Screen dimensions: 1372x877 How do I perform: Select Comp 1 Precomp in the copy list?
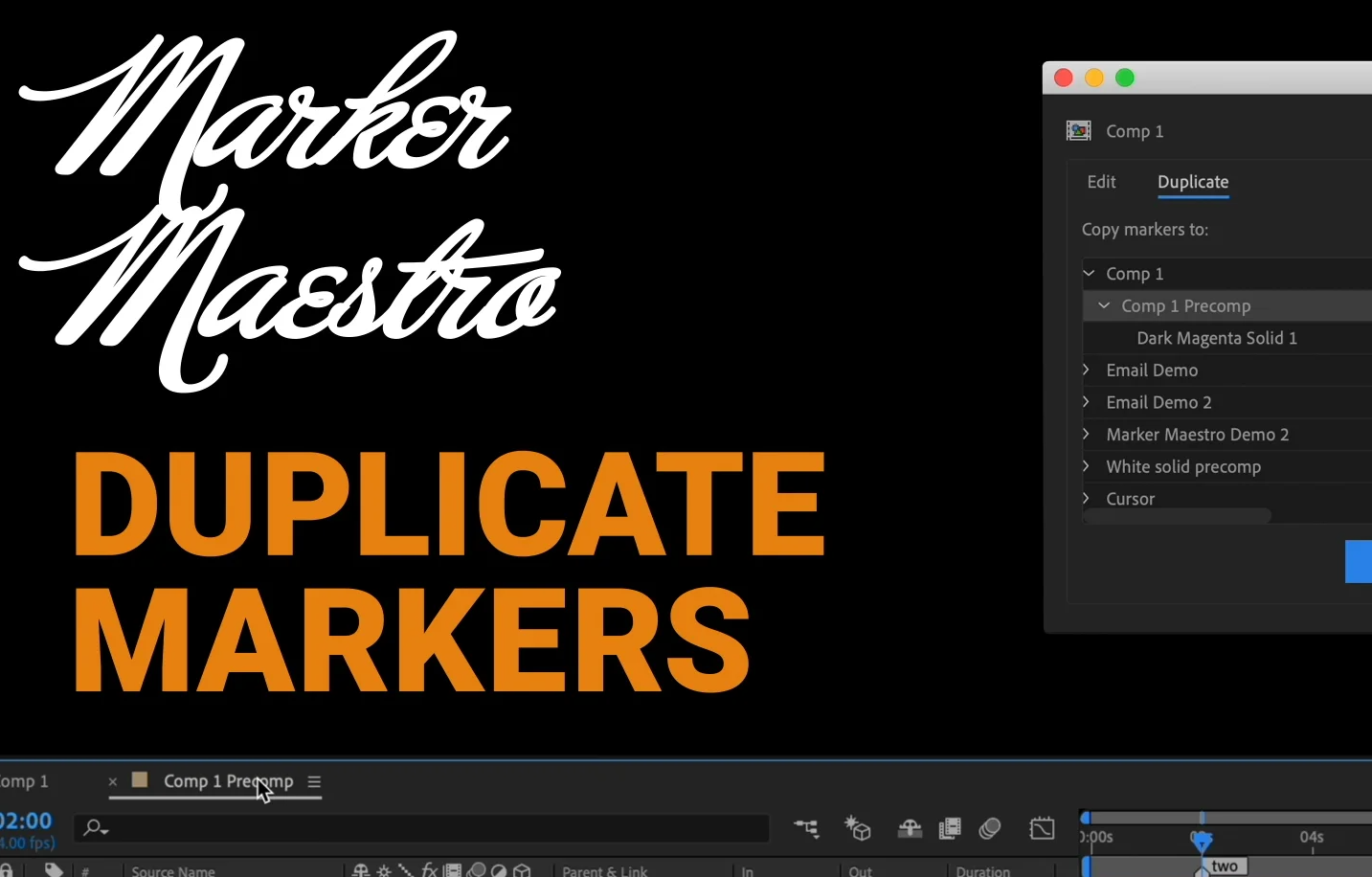pyautogui.click(x=1186, y=306)
